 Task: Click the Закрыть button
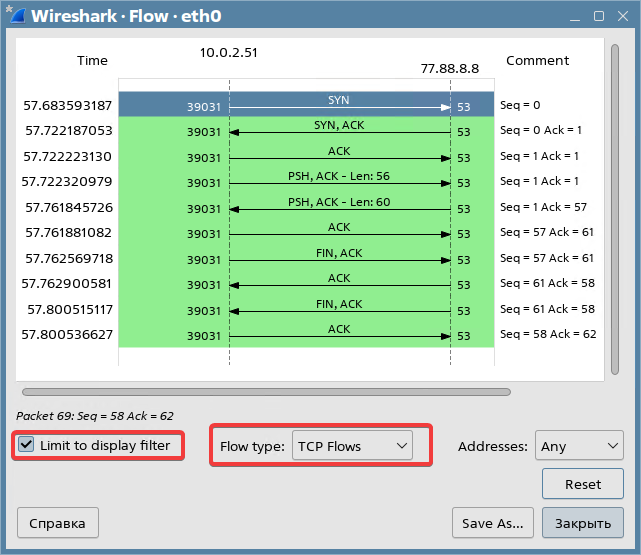[583, 523]
